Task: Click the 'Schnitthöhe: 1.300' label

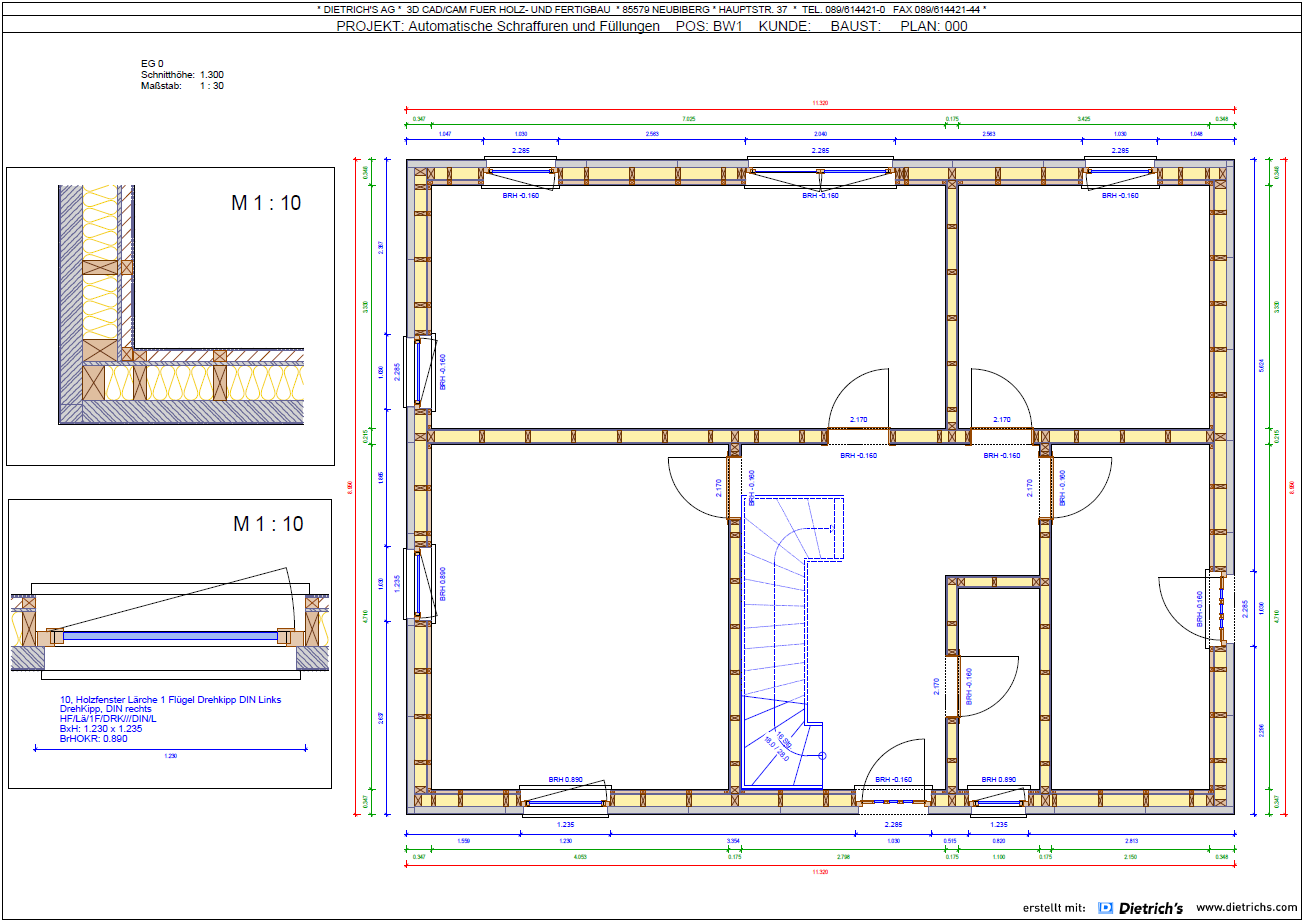Action: coord(182,75)
